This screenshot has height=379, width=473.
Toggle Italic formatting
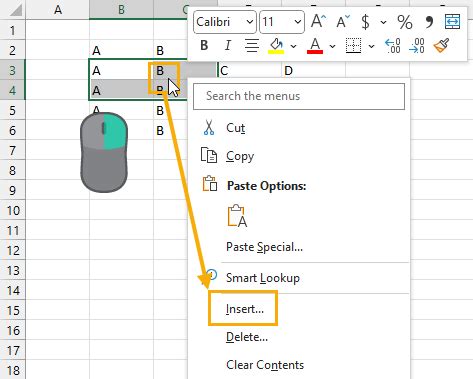(x=228, y=45)
